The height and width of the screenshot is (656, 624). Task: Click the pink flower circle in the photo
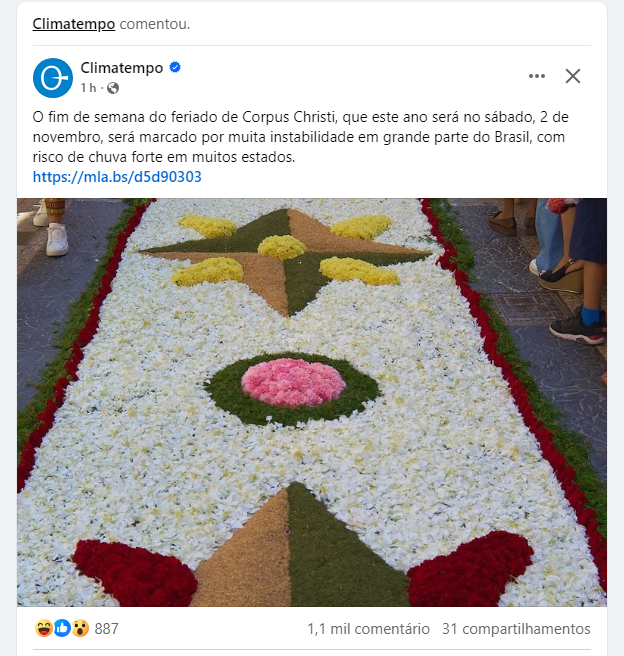294,382
